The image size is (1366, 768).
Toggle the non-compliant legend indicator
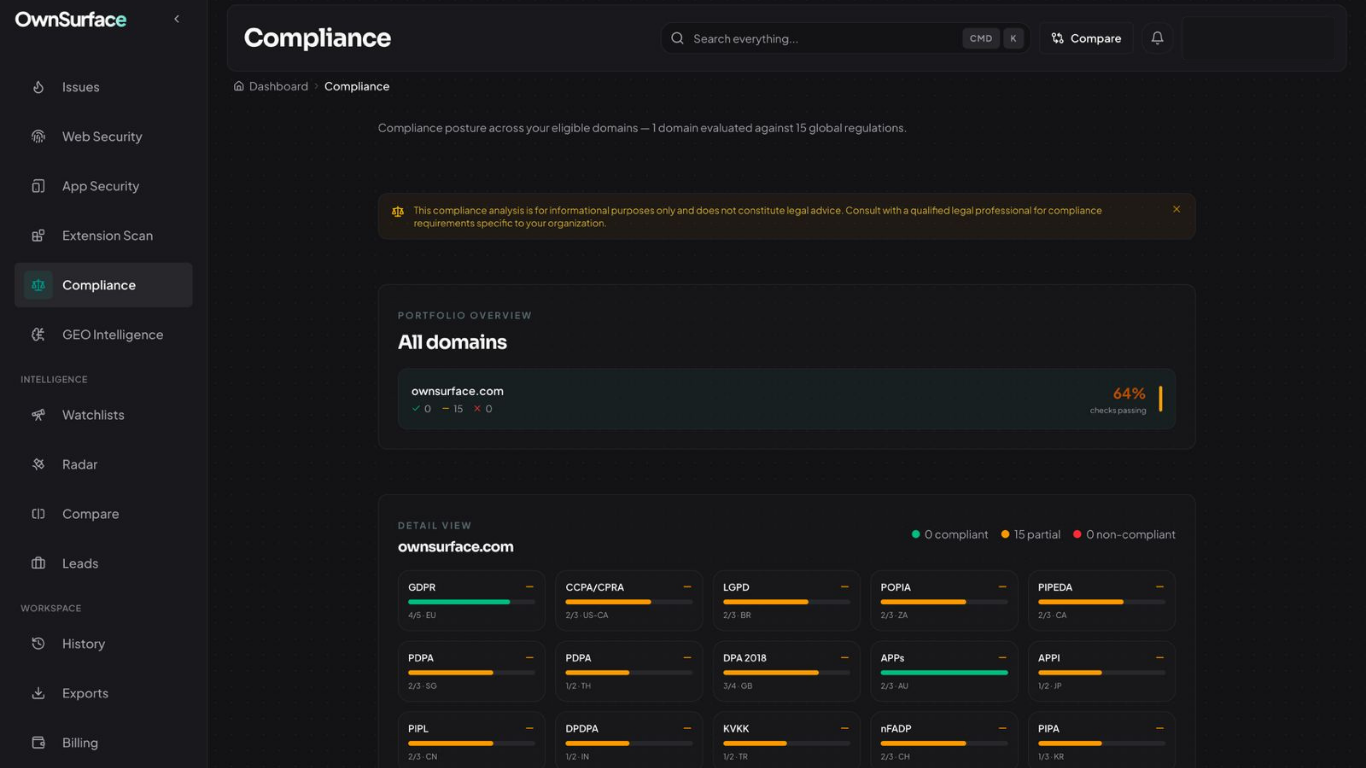point(1077,534)
